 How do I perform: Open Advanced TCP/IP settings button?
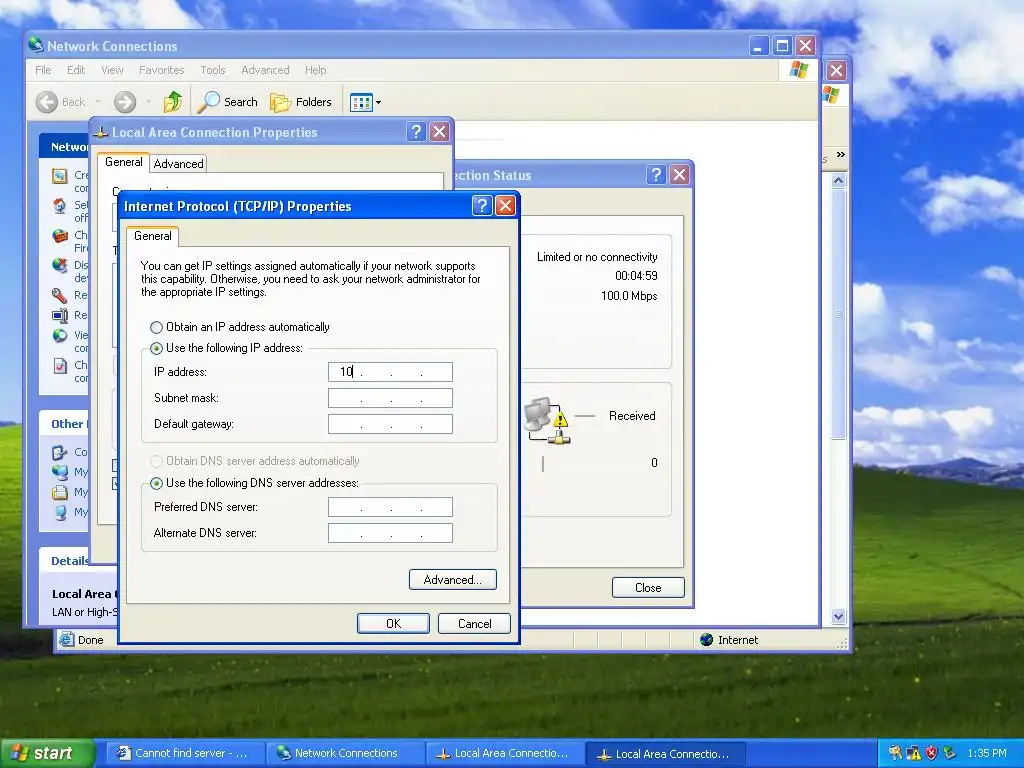453,580
